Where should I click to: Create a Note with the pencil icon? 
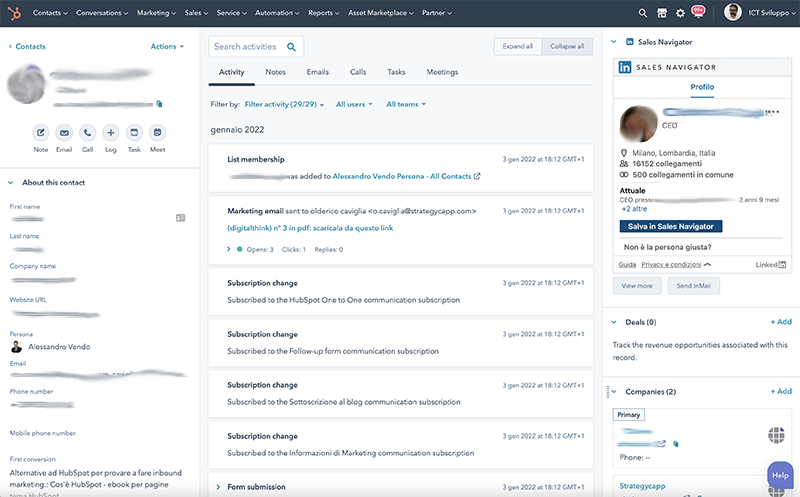[41, 133]
